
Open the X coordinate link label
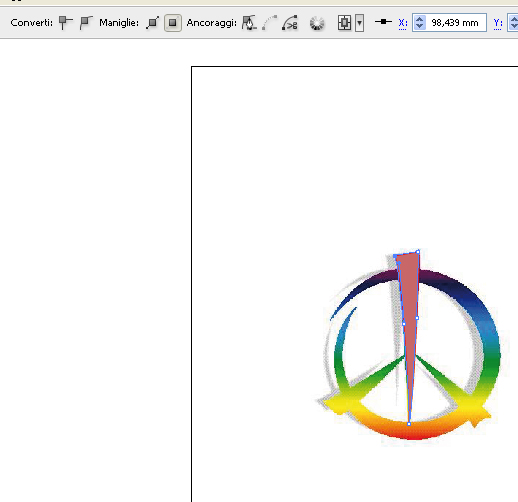[x=403, y=23]
